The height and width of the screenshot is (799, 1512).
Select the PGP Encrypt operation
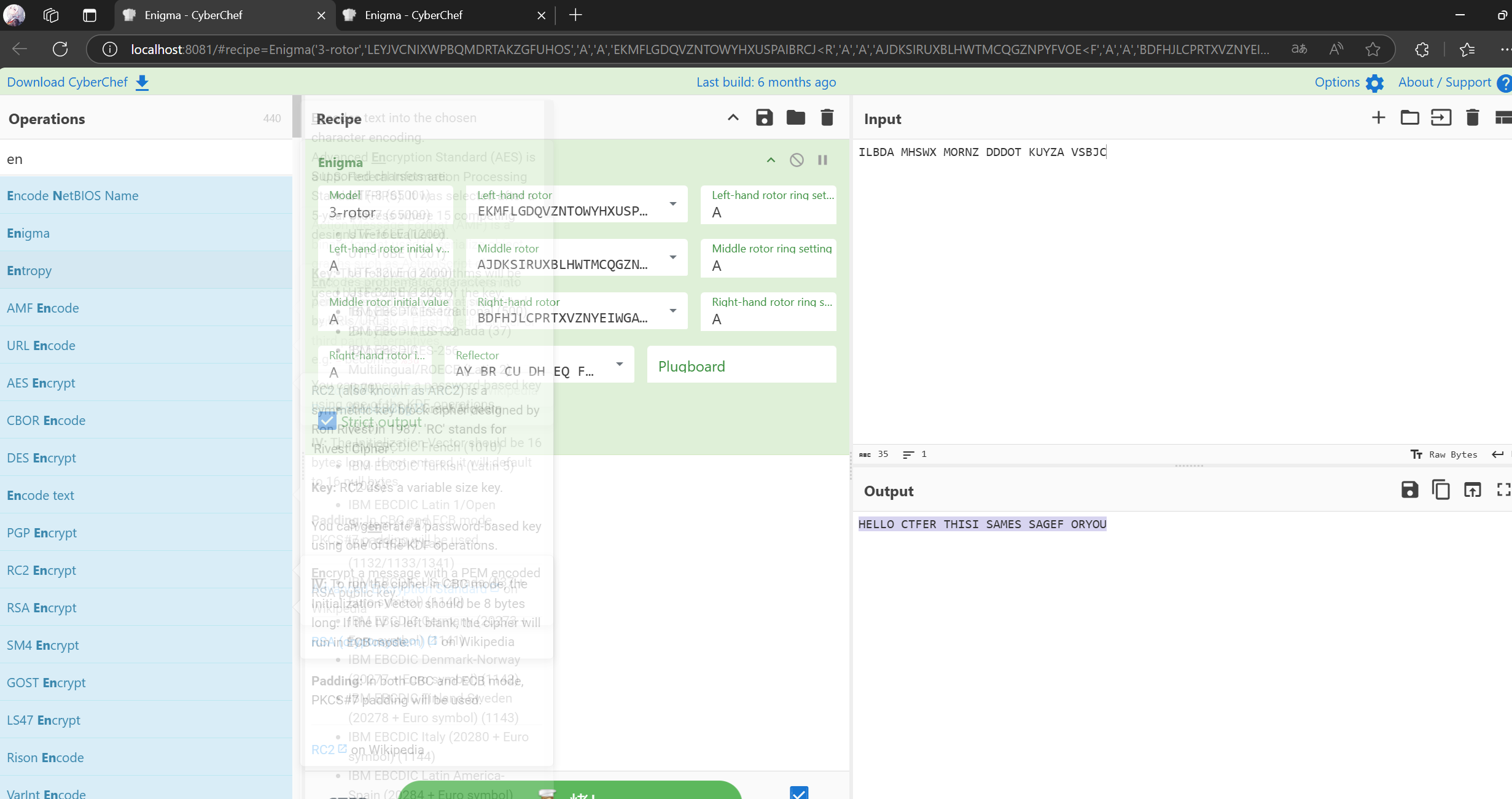146,532
